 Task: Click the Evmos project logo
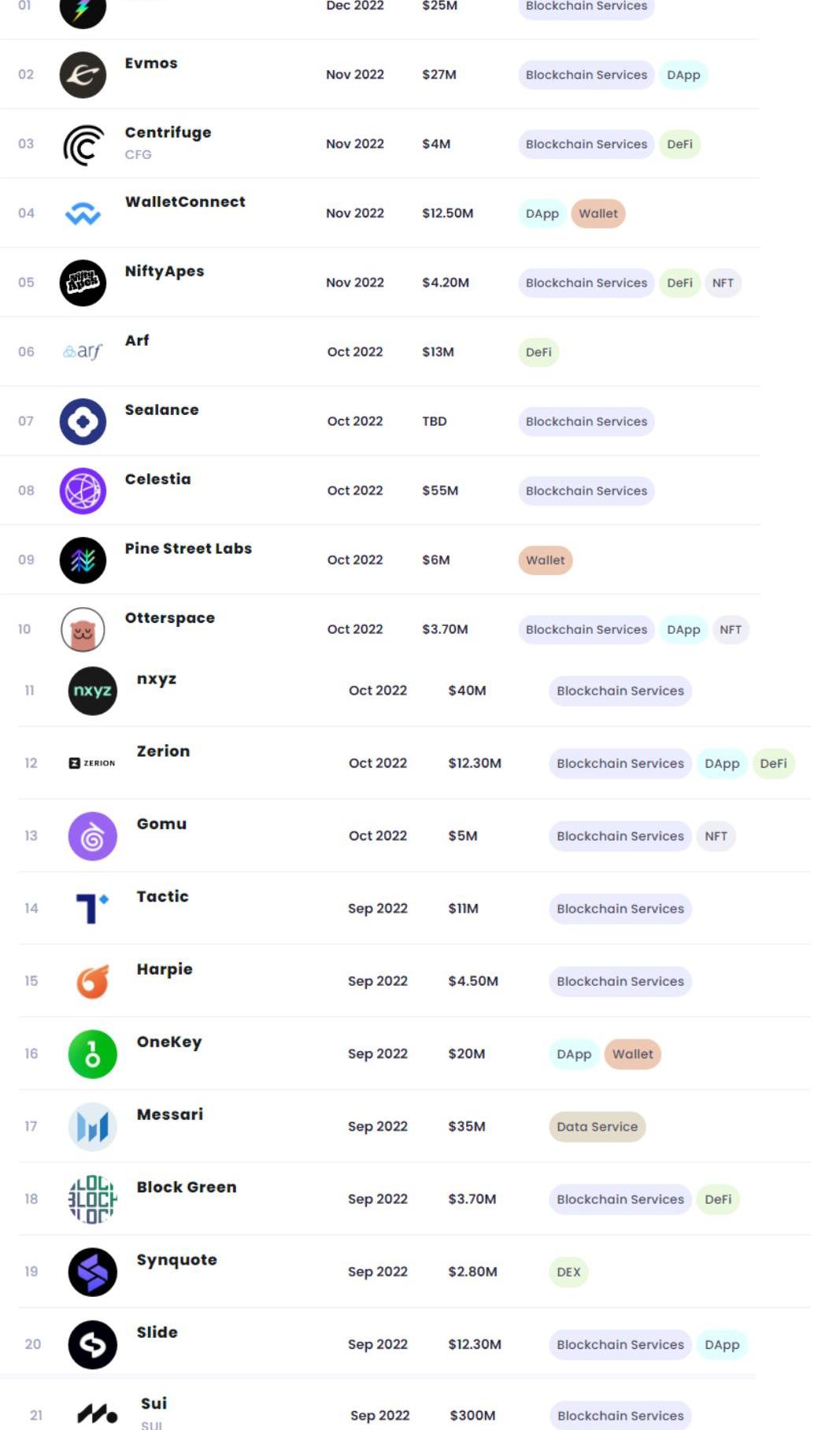tap(83, 75)
